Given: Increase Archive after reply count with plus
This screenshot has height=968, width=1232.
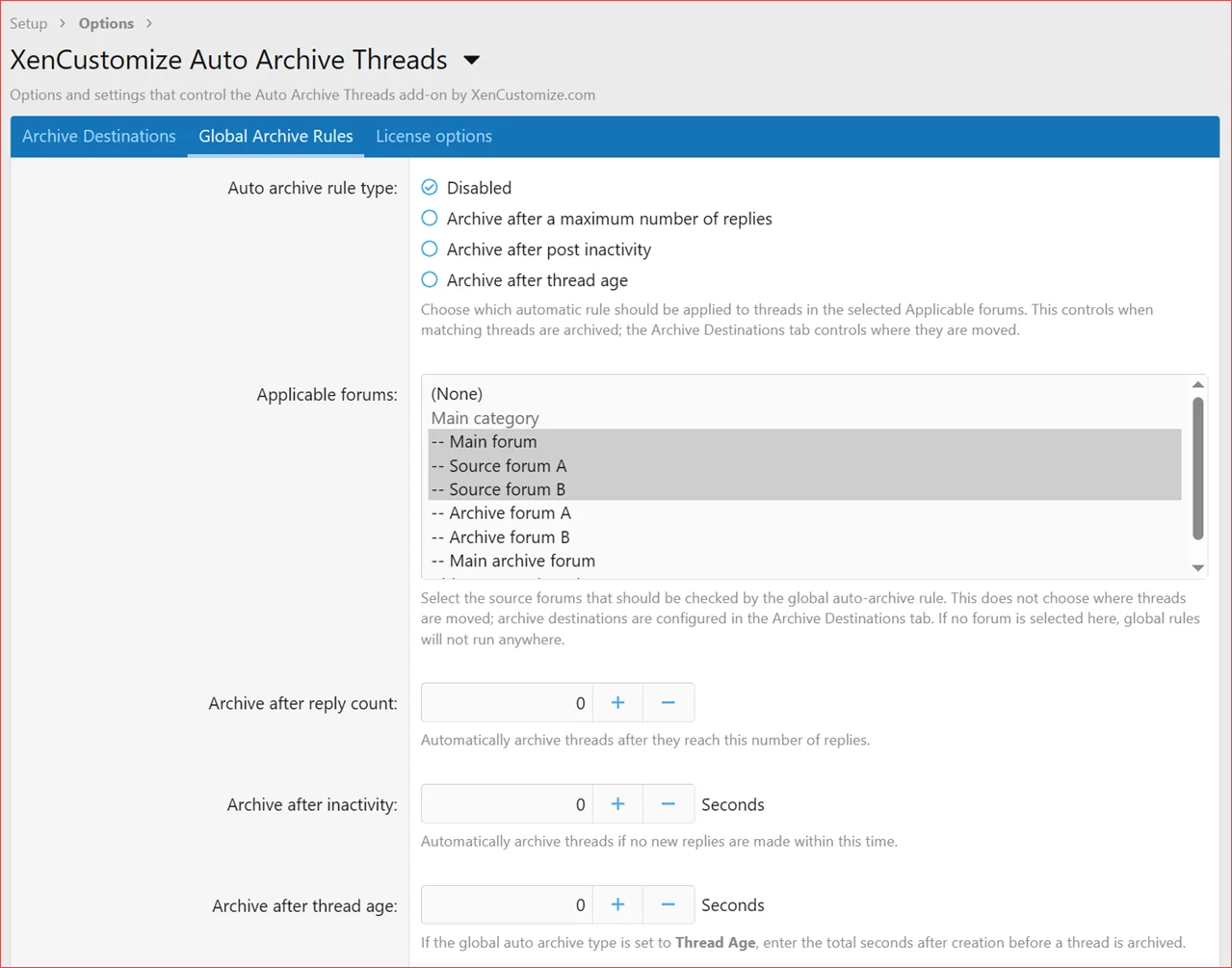Looking at the screenshot, I should 617,703.
